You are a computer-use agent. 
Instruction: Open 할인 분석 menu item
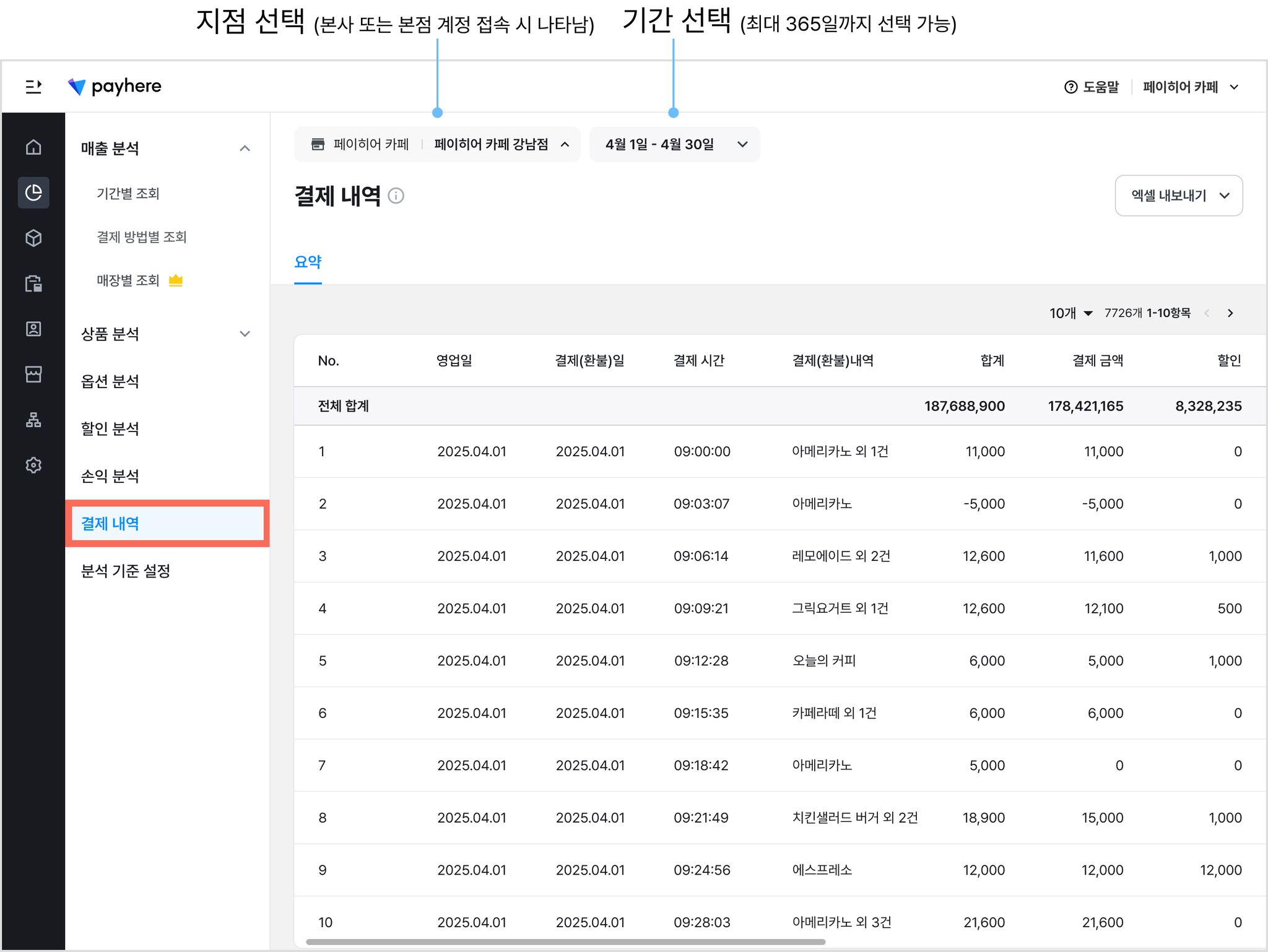[110, 429]
